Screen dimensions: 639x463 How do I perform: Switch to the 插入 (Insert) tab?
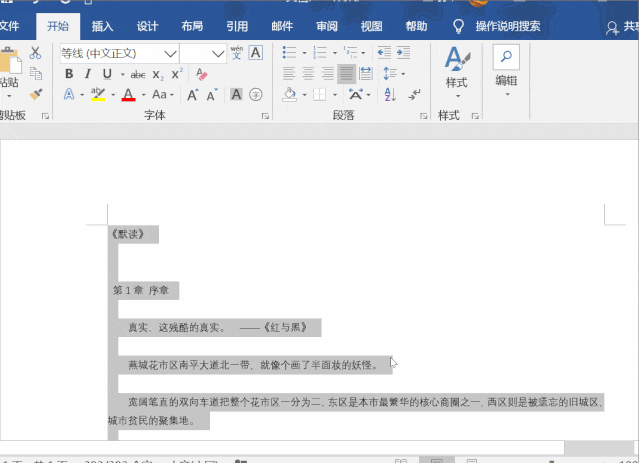[x=102, y=26]
